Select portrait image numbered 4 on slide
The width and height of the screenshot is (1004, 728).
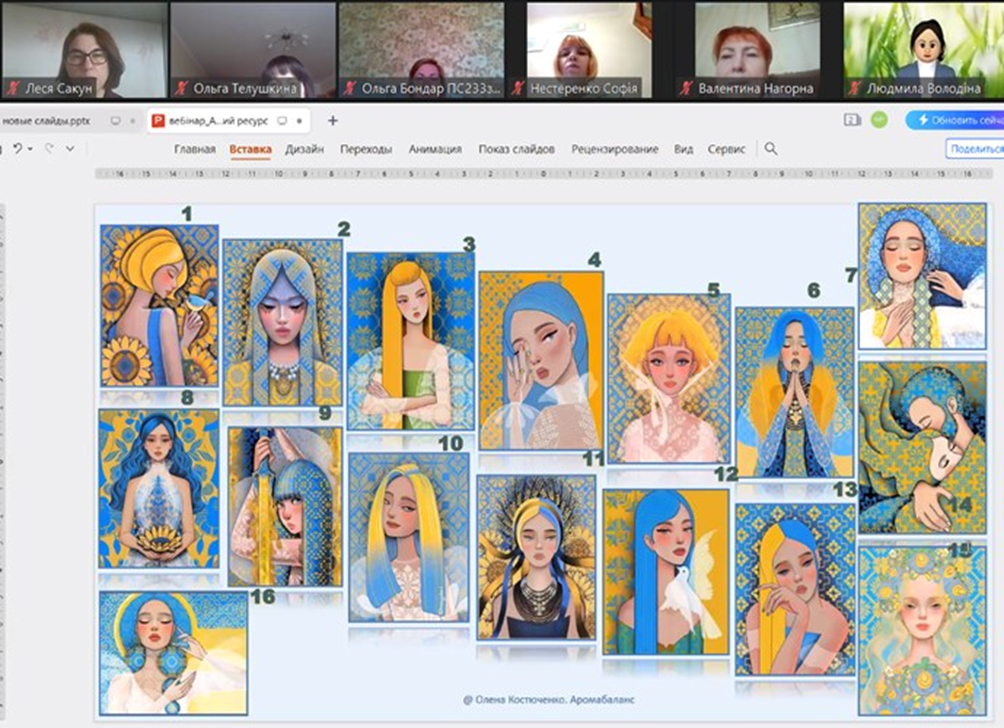(x=540, y=360)
